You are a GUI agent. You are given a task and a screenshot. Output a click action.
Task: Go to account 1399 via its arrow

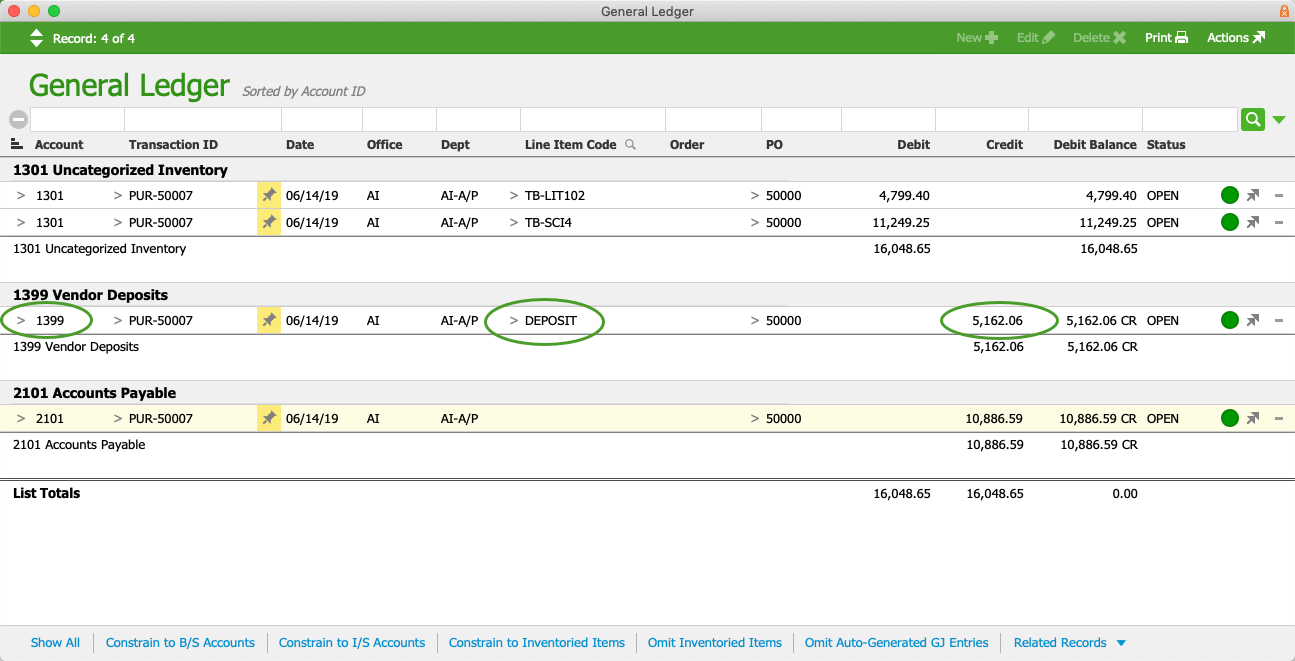point(21,320)
